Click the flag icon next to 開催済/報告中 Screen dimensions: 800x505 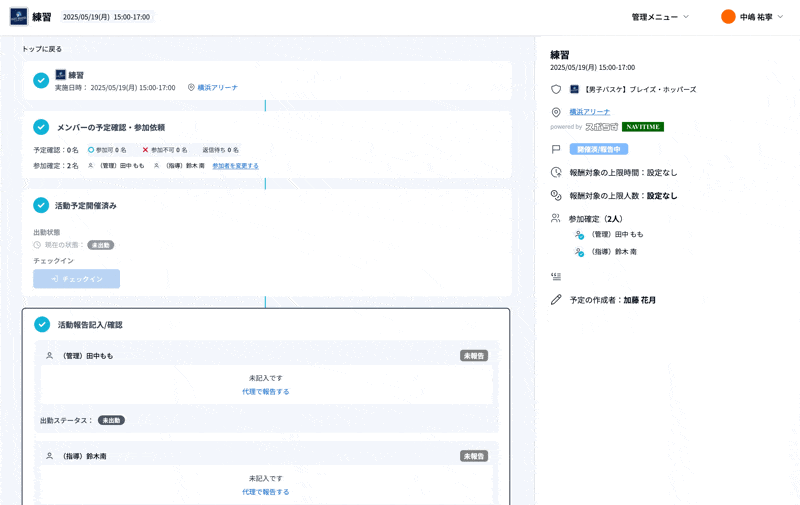point(556,149)
